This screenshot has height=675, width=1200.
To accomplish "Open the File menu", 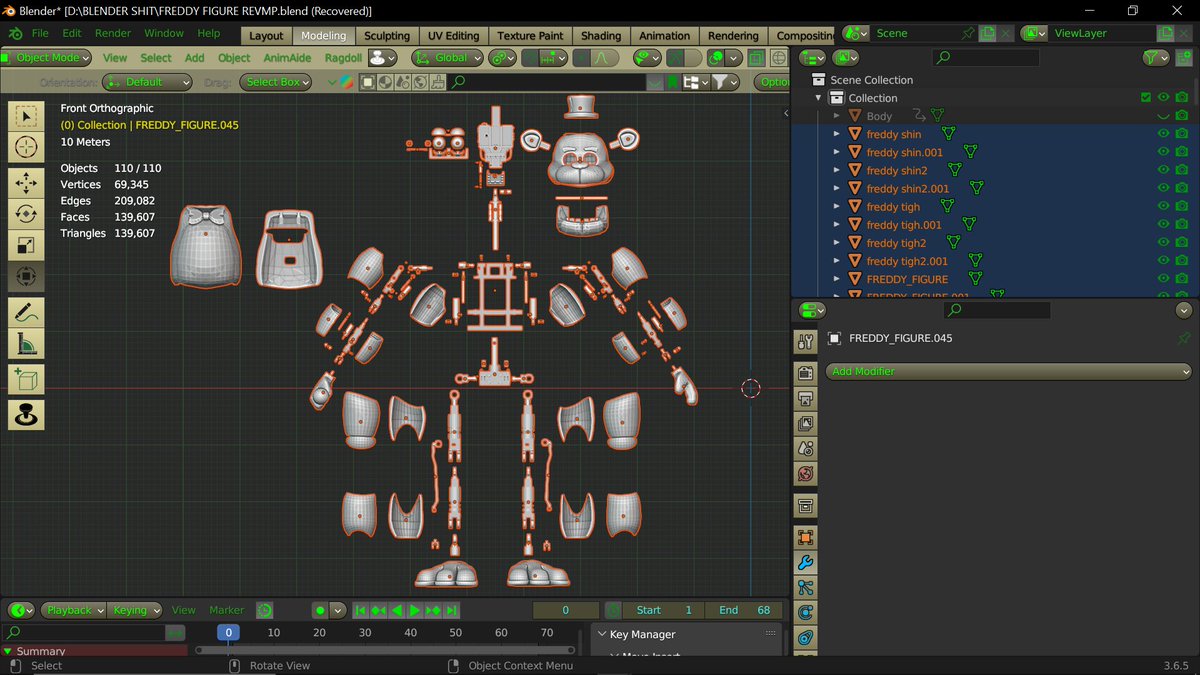I will coord(40,33).
